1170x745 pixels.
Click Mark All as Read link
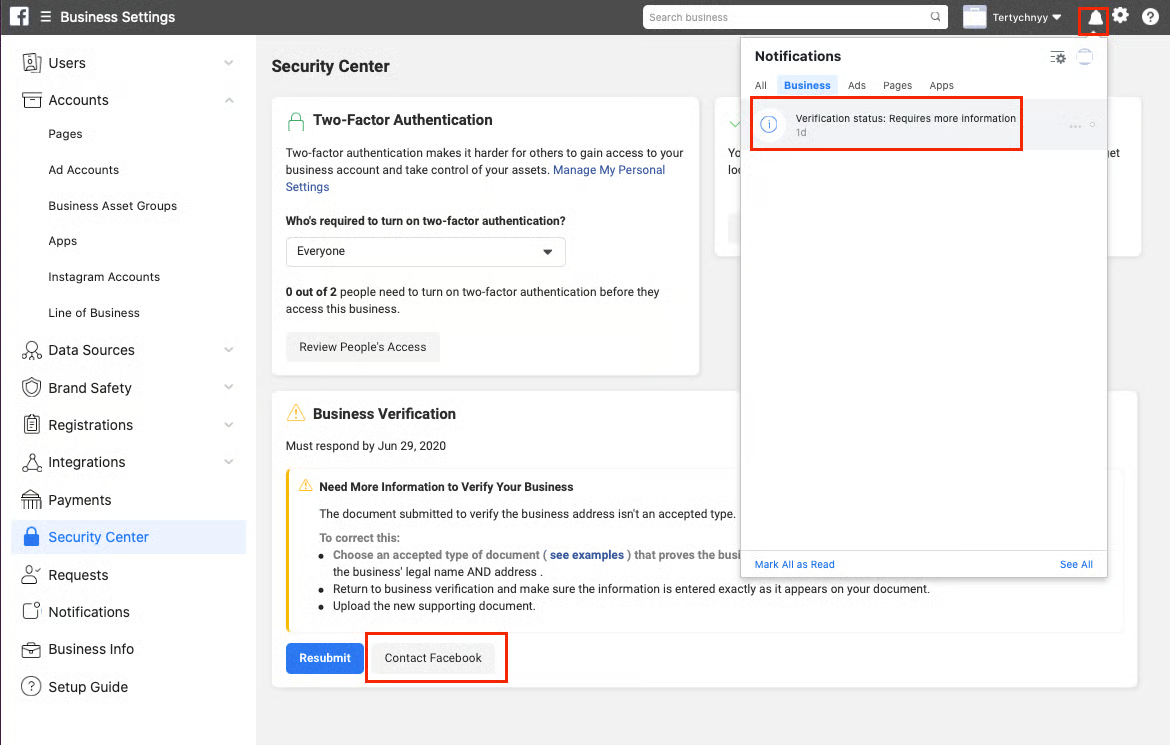(x=794, y=565)
